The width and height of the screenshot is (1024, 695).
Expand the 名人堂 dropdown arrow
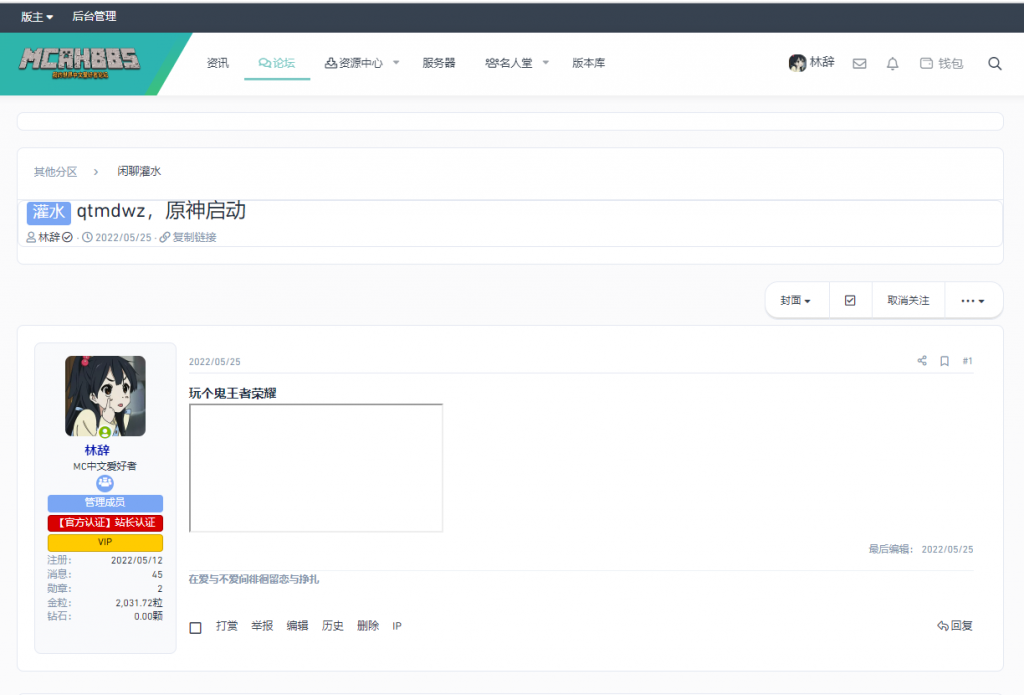[545, 63]
